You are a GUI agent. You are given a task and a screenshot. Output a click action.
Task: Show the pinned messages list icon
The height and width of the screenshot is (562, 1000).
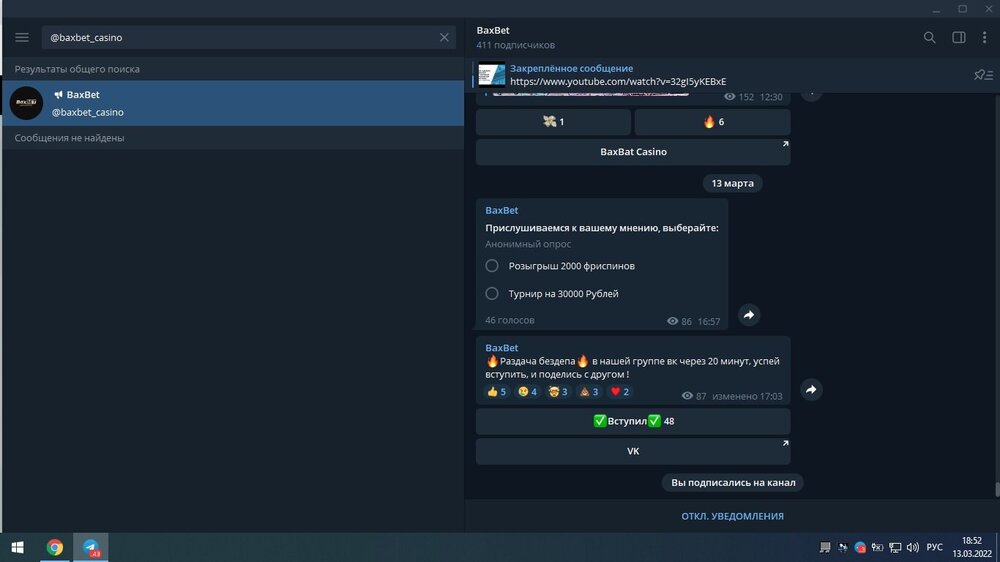pyautogui.click(x=982, y=75)
